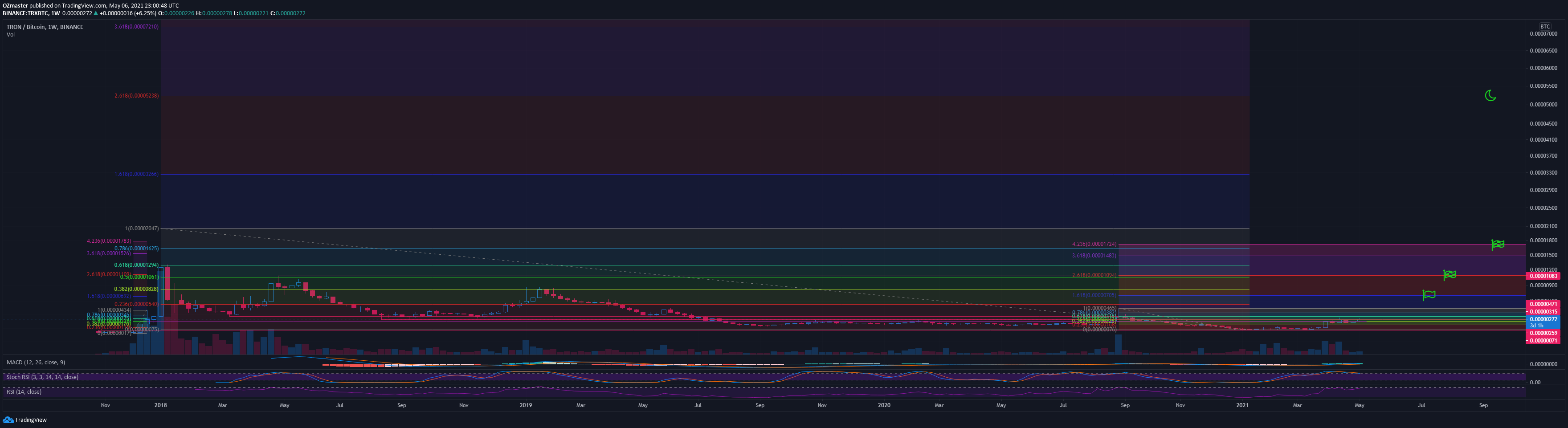This screenshot has height=428, width=1568.
Task: Click 0.00007000 on the price axis
Action: [1543, 34]
